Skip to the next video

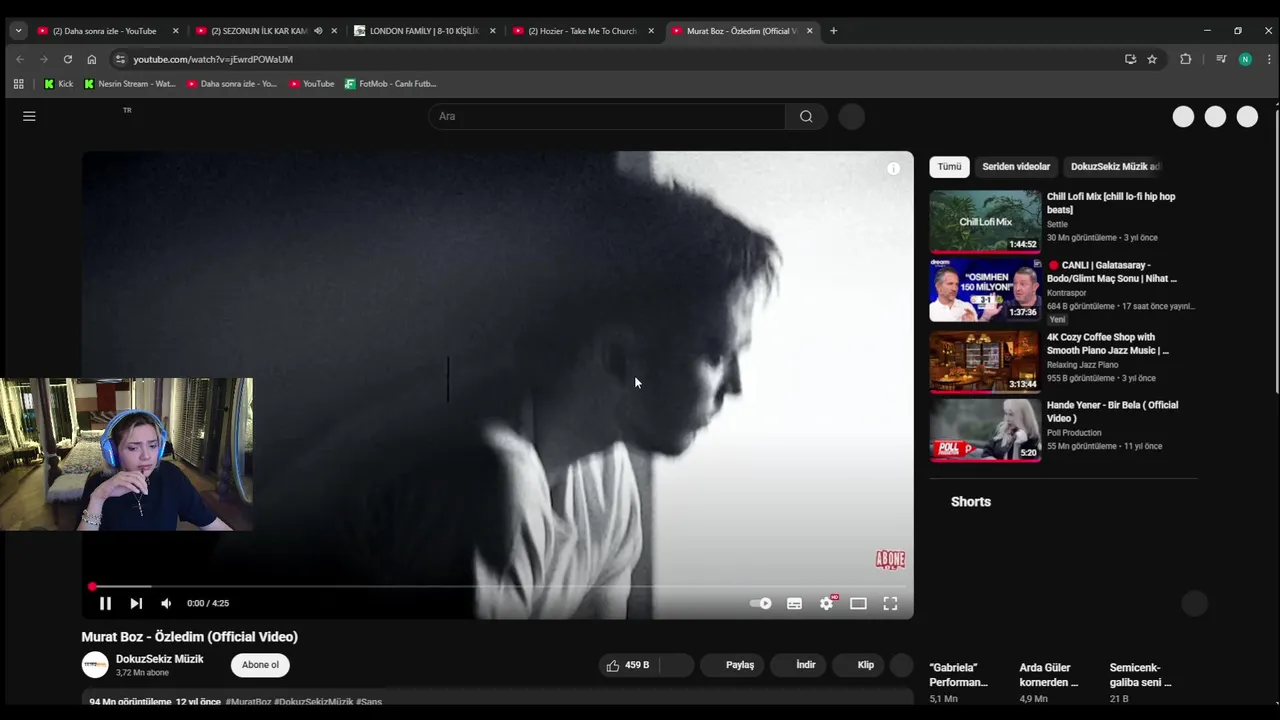click(136, 603)
